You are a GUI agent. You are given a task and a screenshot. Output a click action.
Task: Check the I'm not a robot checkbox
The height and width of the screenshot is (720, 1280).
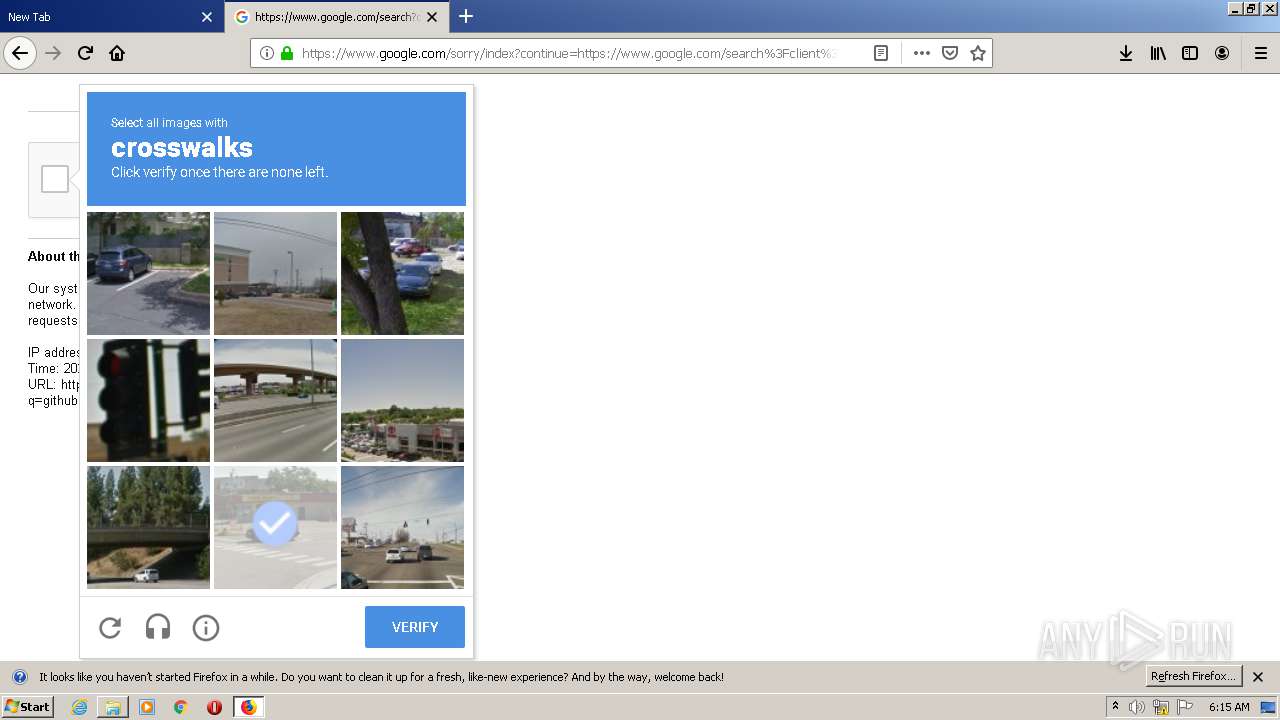click(x=55, y=179)
